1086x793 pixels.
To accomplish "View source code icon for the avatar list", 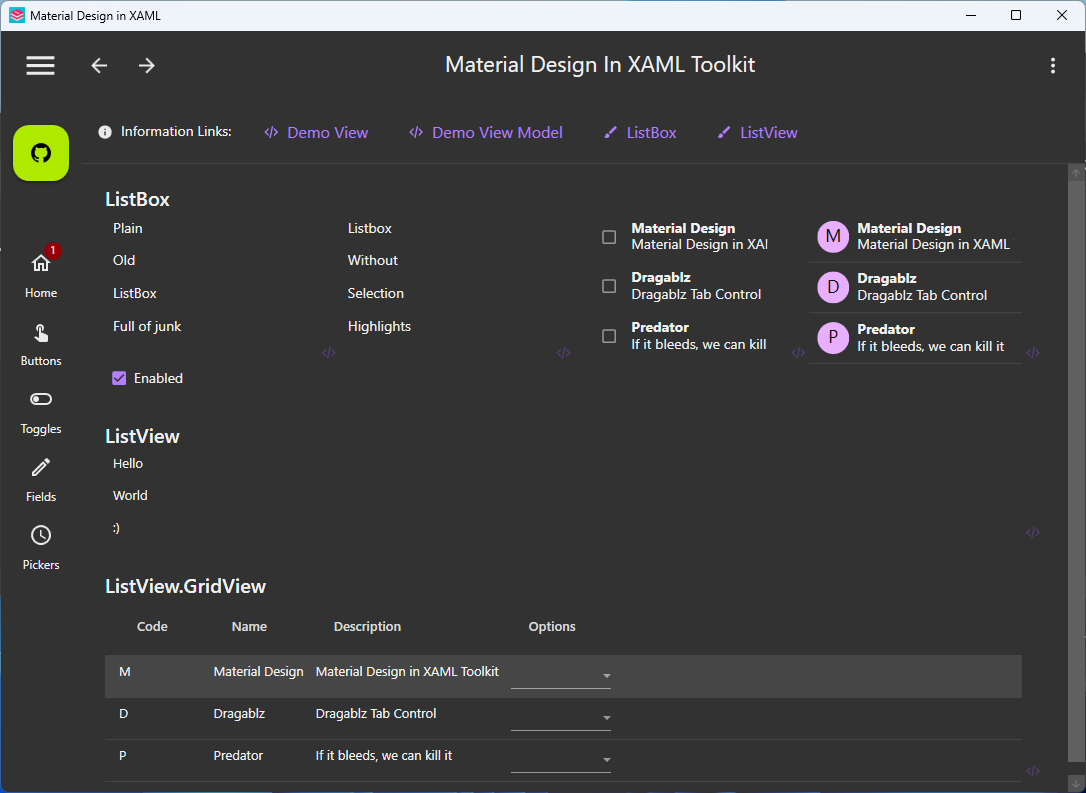I will click(1033, 353).
